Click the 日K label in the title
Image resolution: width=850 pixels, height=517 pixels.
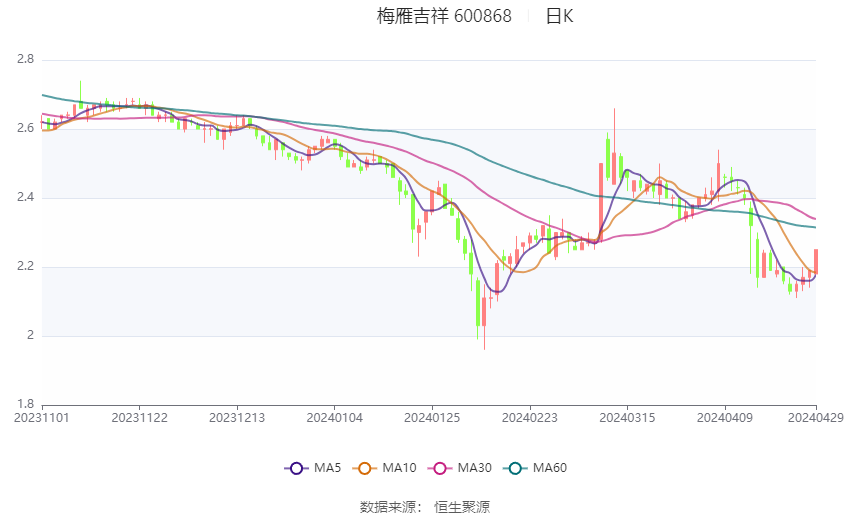tap(559, 16)
